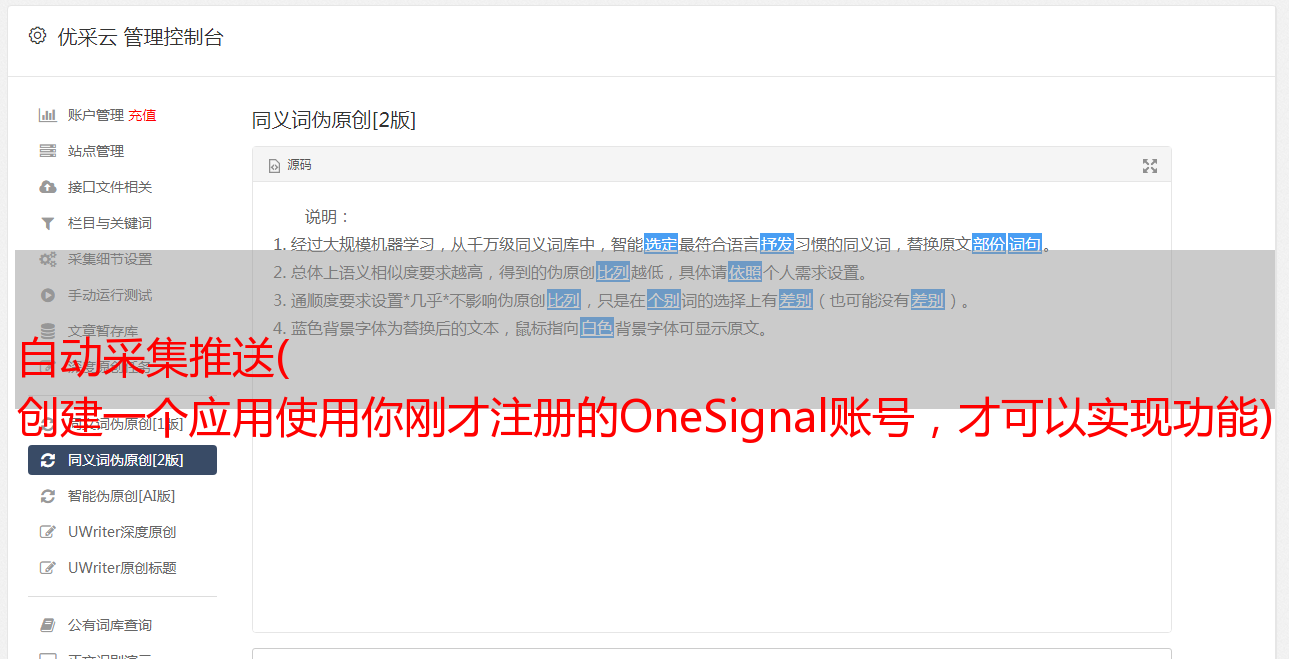The width and height of the screenshot is (1289, 659).
Task: Click the cloud upload icon for 接口文件相关
Action: (x=47, y=187)
